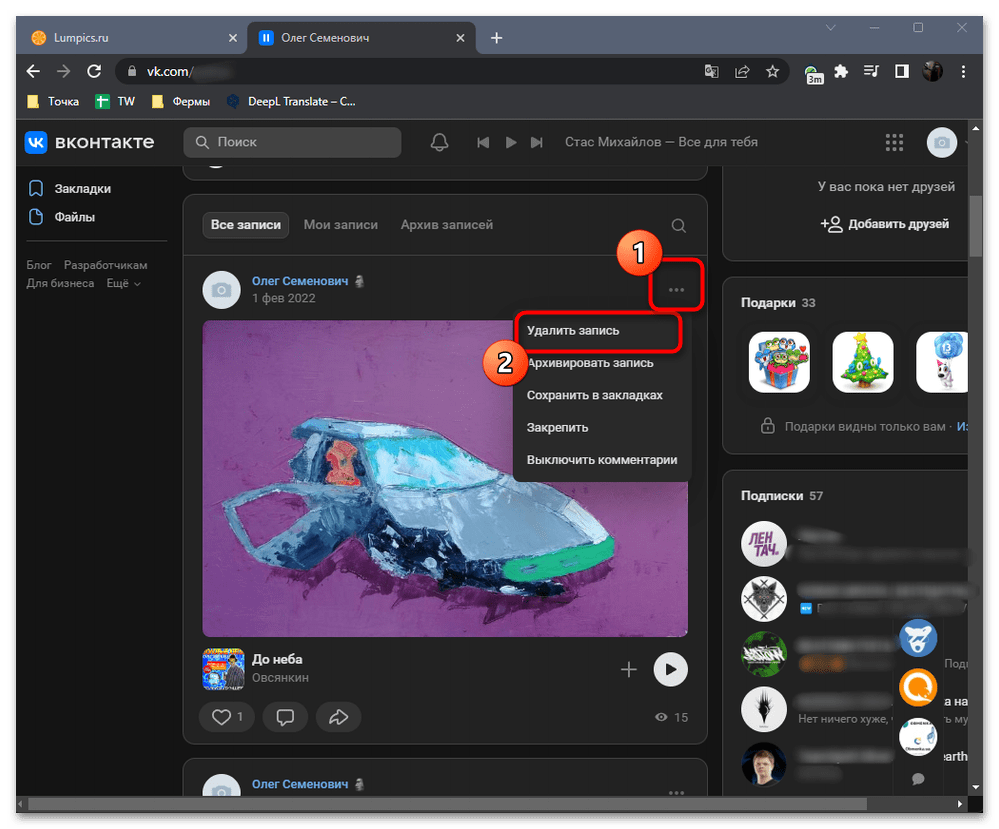This screenshot has width=999, height=829.
Task: Switch to Мои записи tab
Action: 340,225
